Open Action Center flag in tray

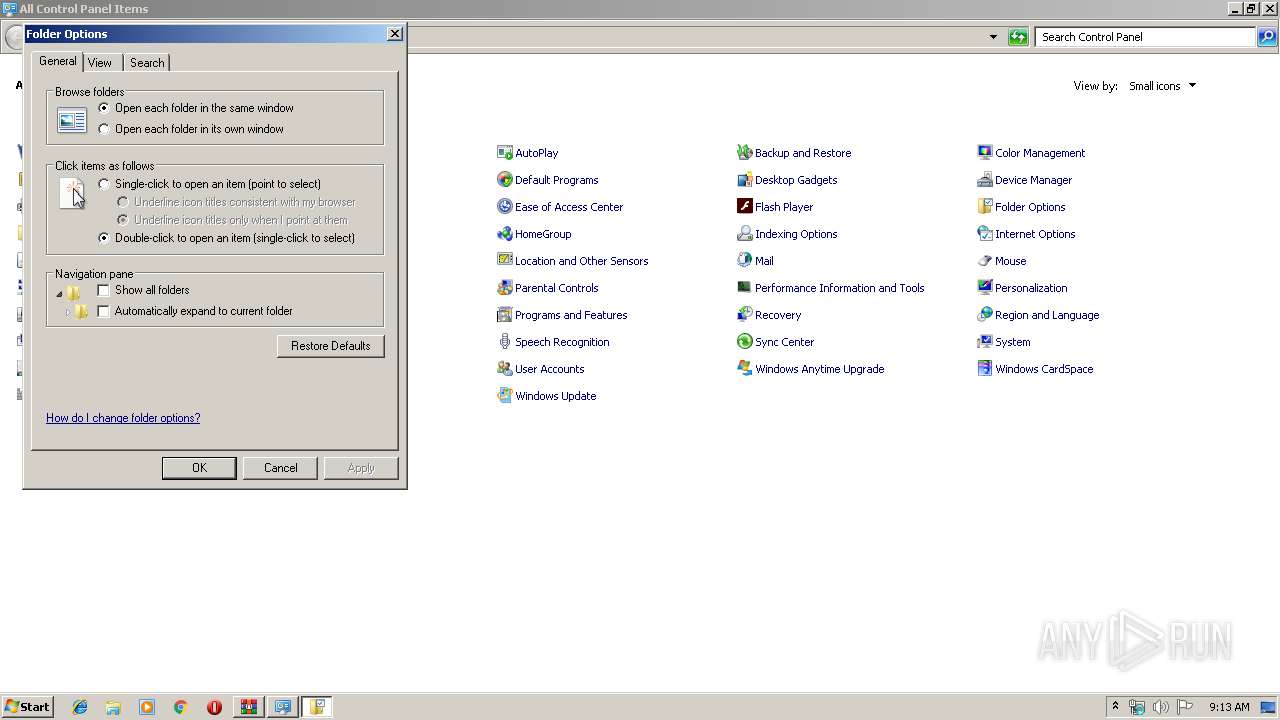[x=1185, y=707]
